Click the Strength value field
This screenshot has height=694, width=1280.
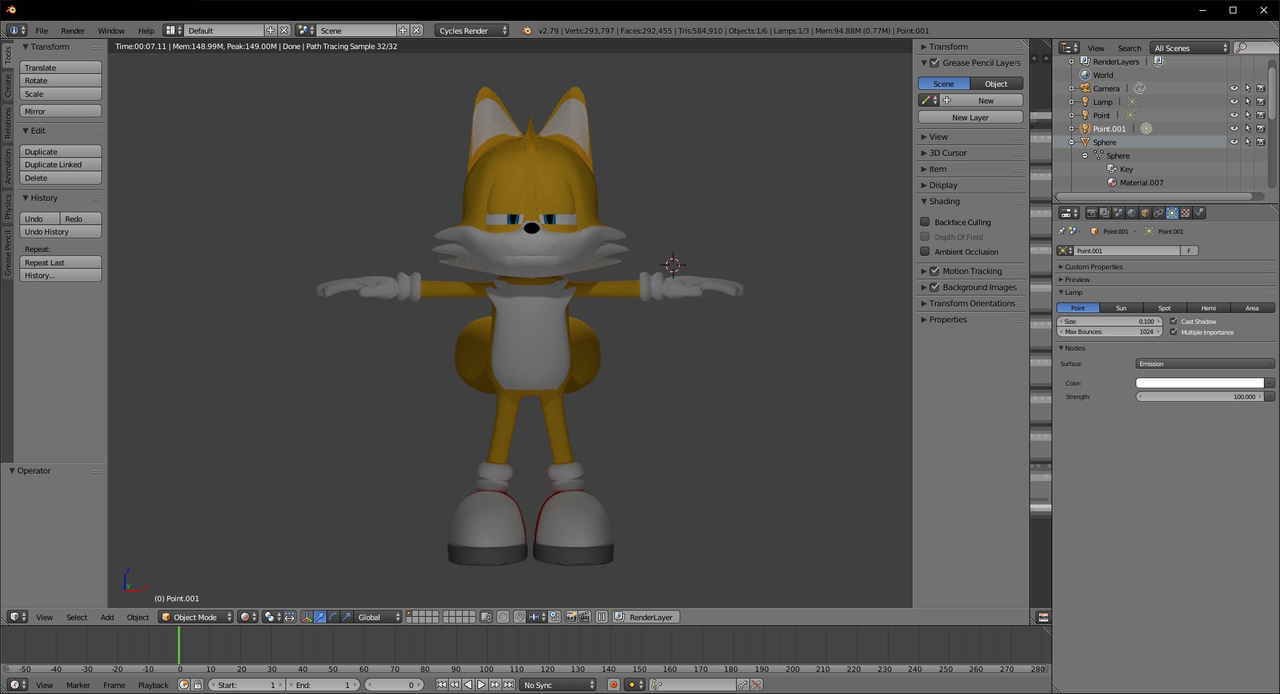tap(1199, 397)
